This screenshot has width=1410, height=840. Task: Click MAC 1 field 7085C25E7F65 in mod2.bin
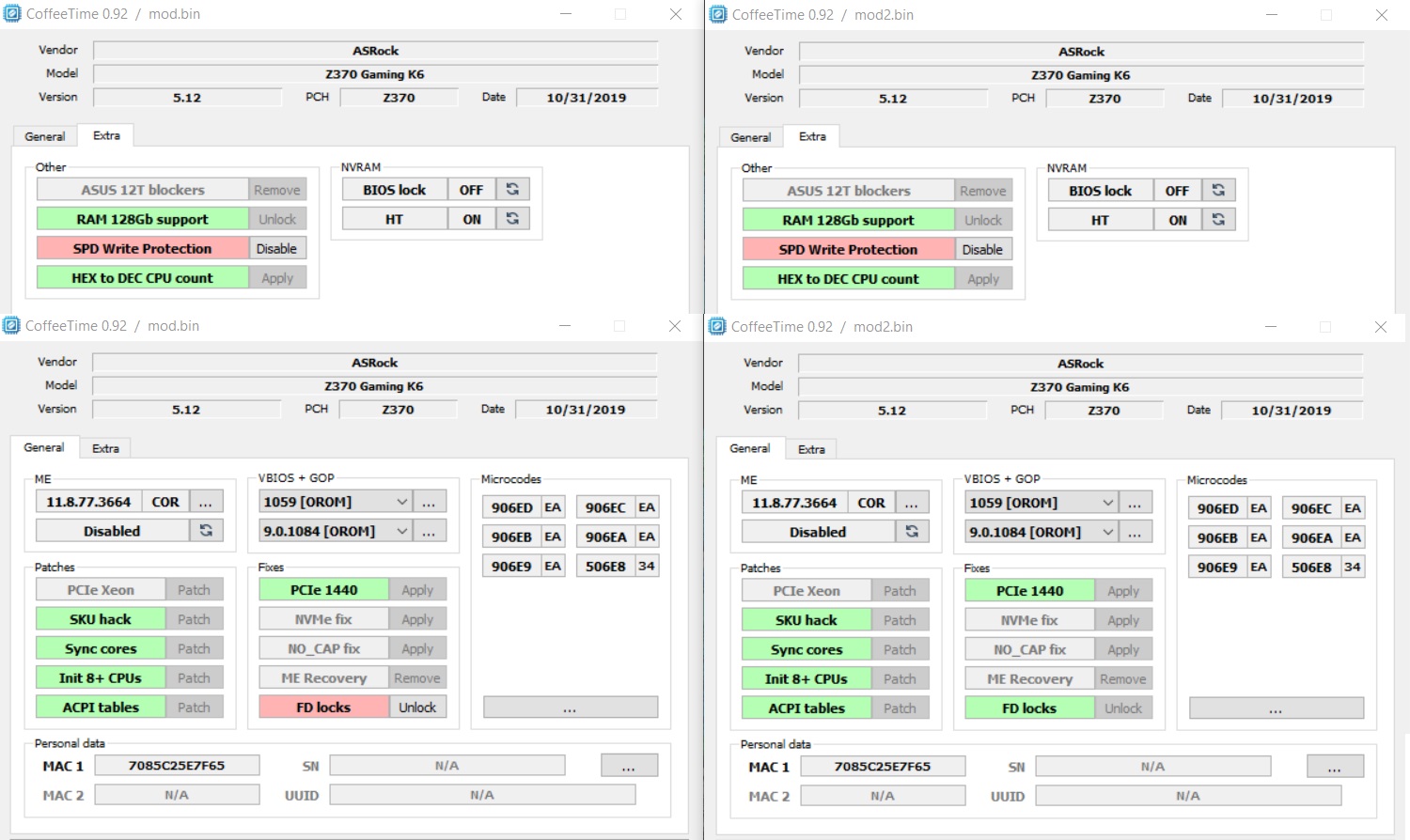(x=883, y=767)
